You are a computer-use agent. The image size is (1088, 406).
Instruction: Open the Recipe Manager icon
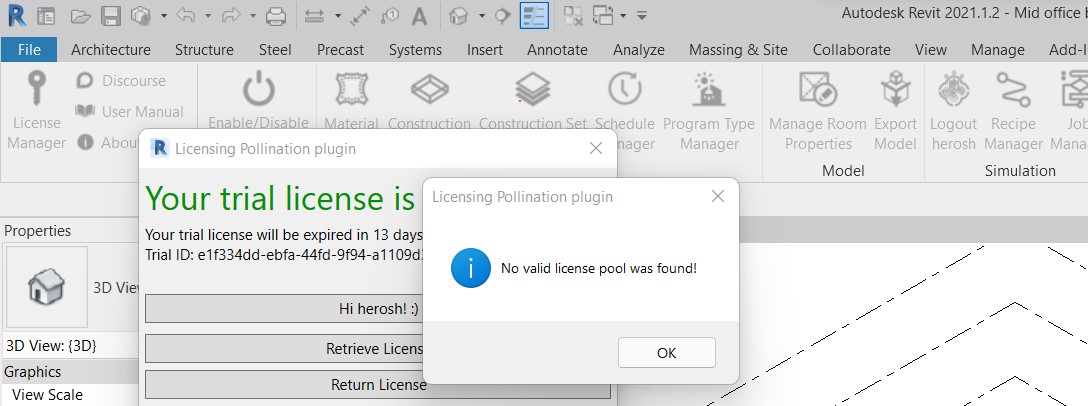click(1013, 90)
